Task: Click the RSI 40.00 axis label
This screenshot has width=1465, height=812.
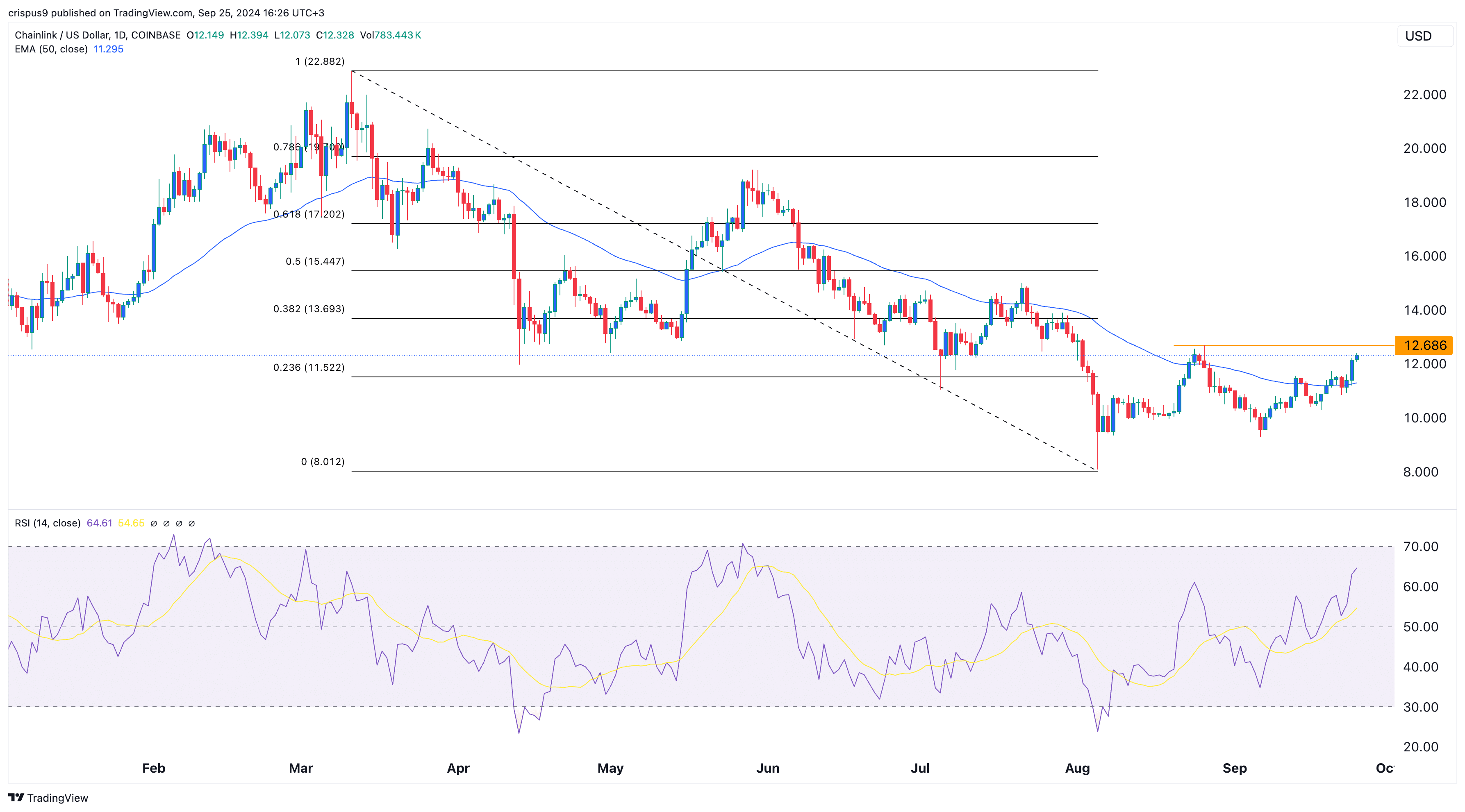Action: point(1421,667)
